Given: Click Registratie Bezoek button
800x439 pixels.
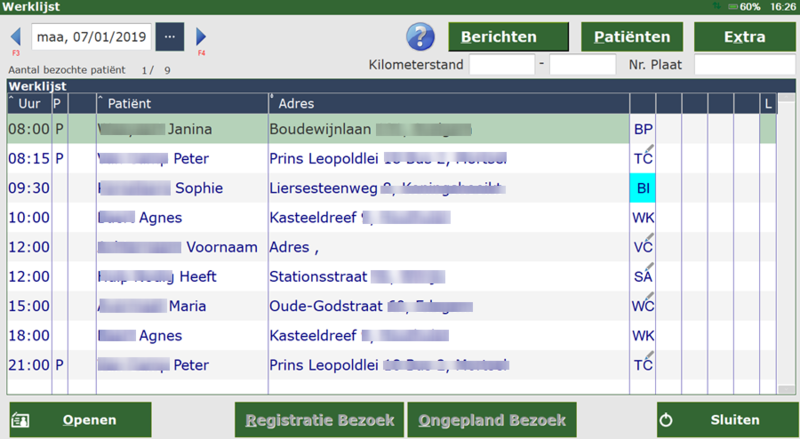Looking at the screenshot, I should [x=319, y=420].
